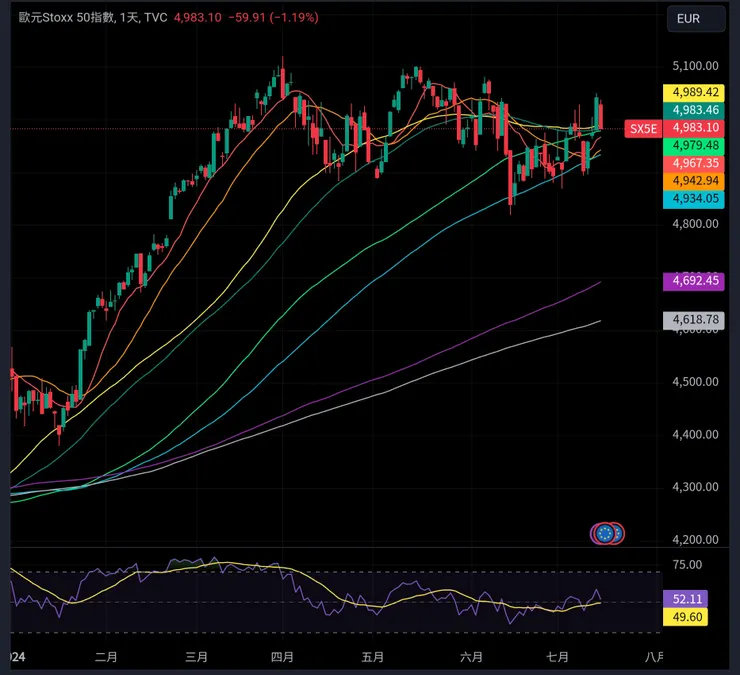740x675 pixels.
Task: Click the 4,983.10 price in header
Action: [198, 17]
